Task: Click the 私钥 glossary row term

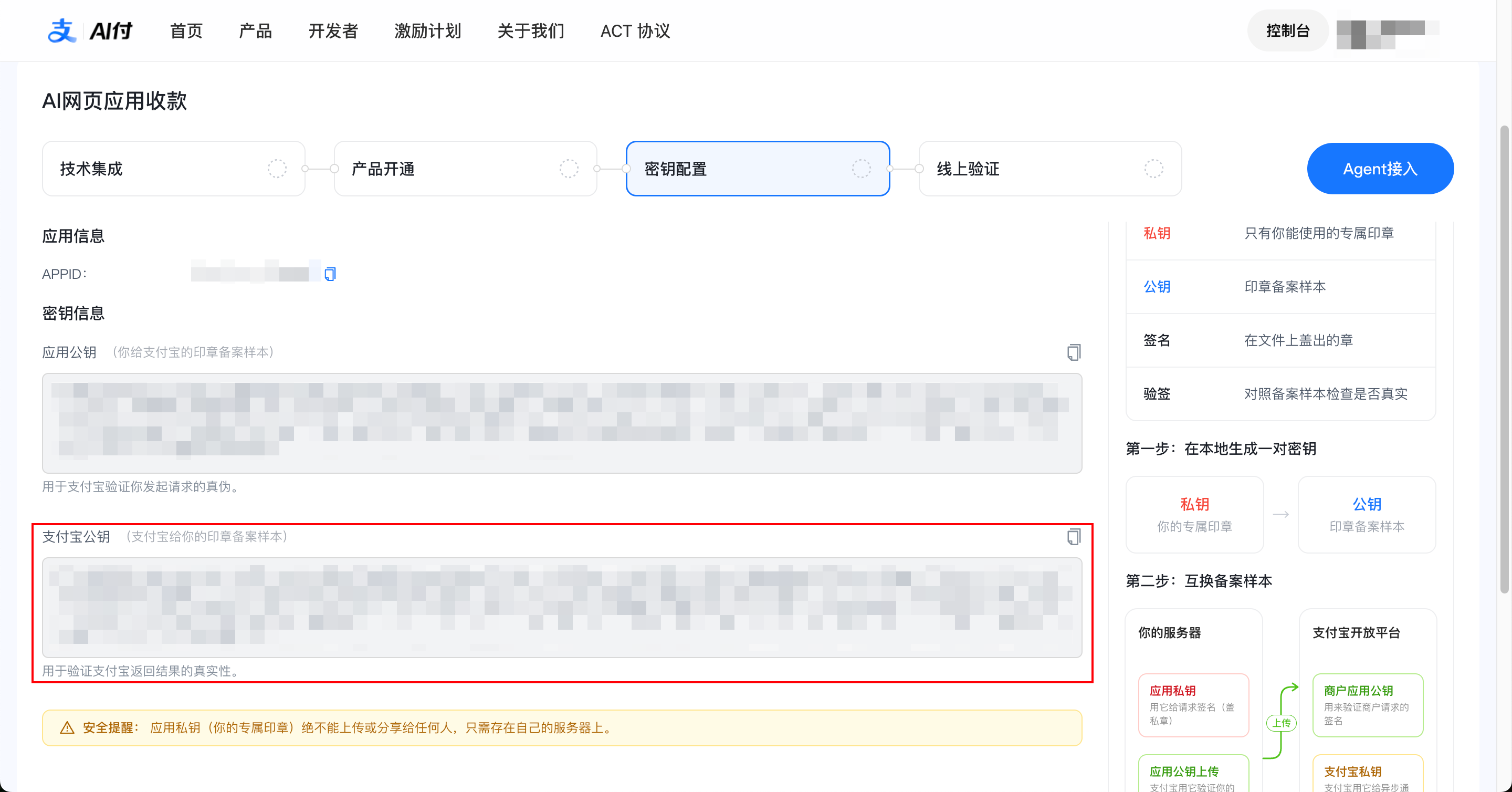Action: point(1157,233)
